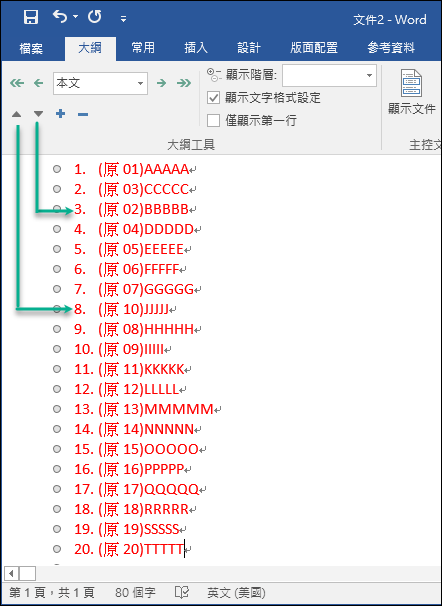Select outline bullet for IIIII line

click(57, 349)
